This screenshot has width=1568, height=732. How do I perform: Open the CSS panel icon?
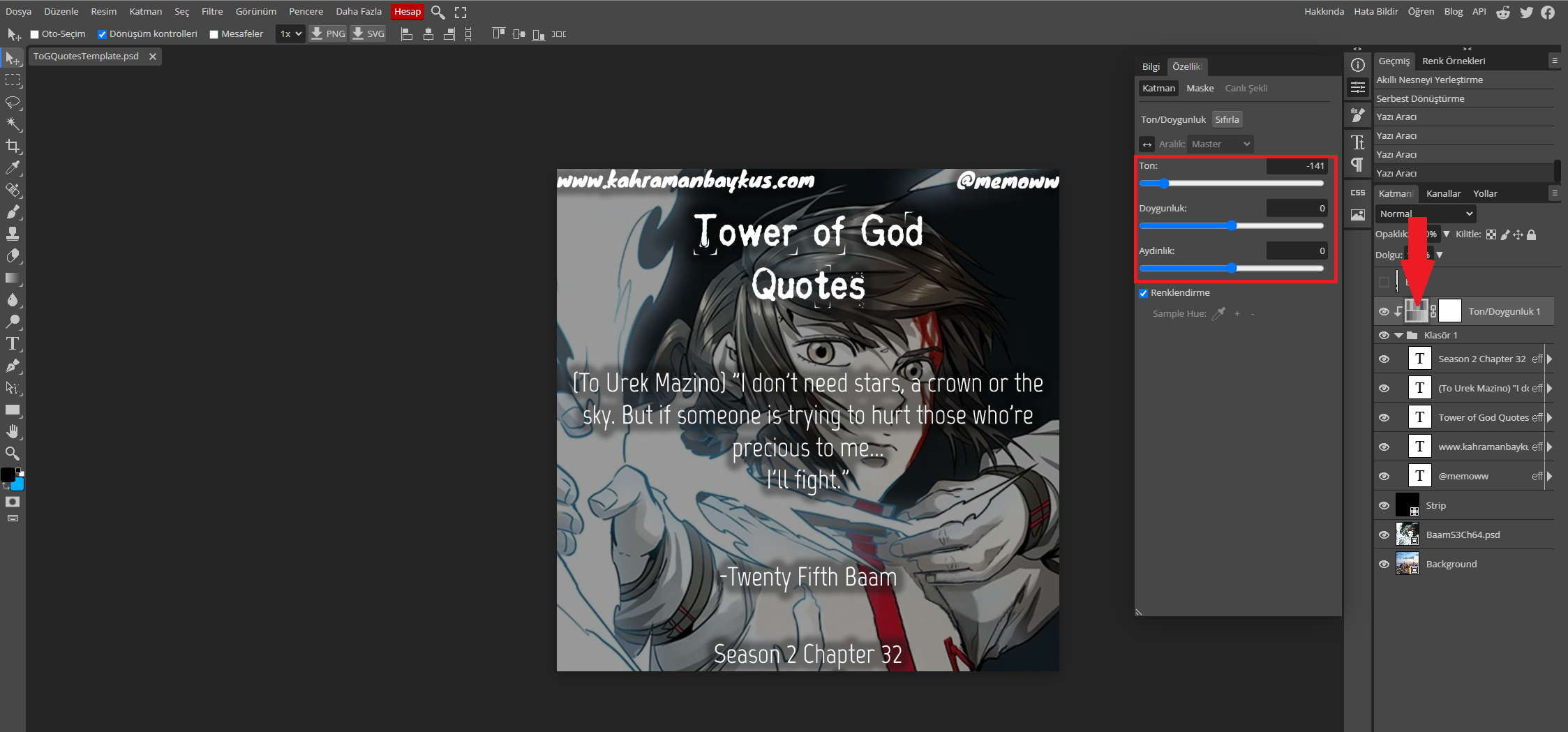coord(1358,193)
